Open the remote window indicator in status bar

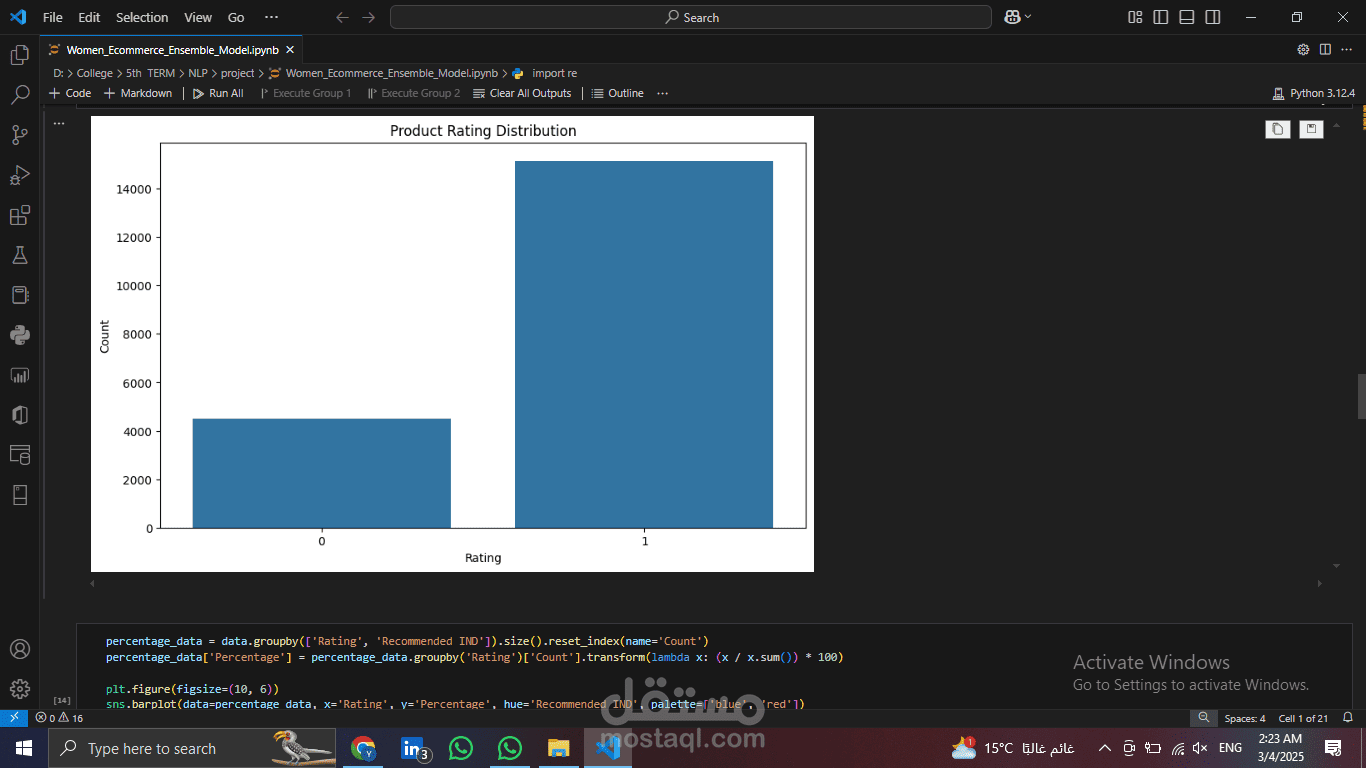(x=14, y=718)
